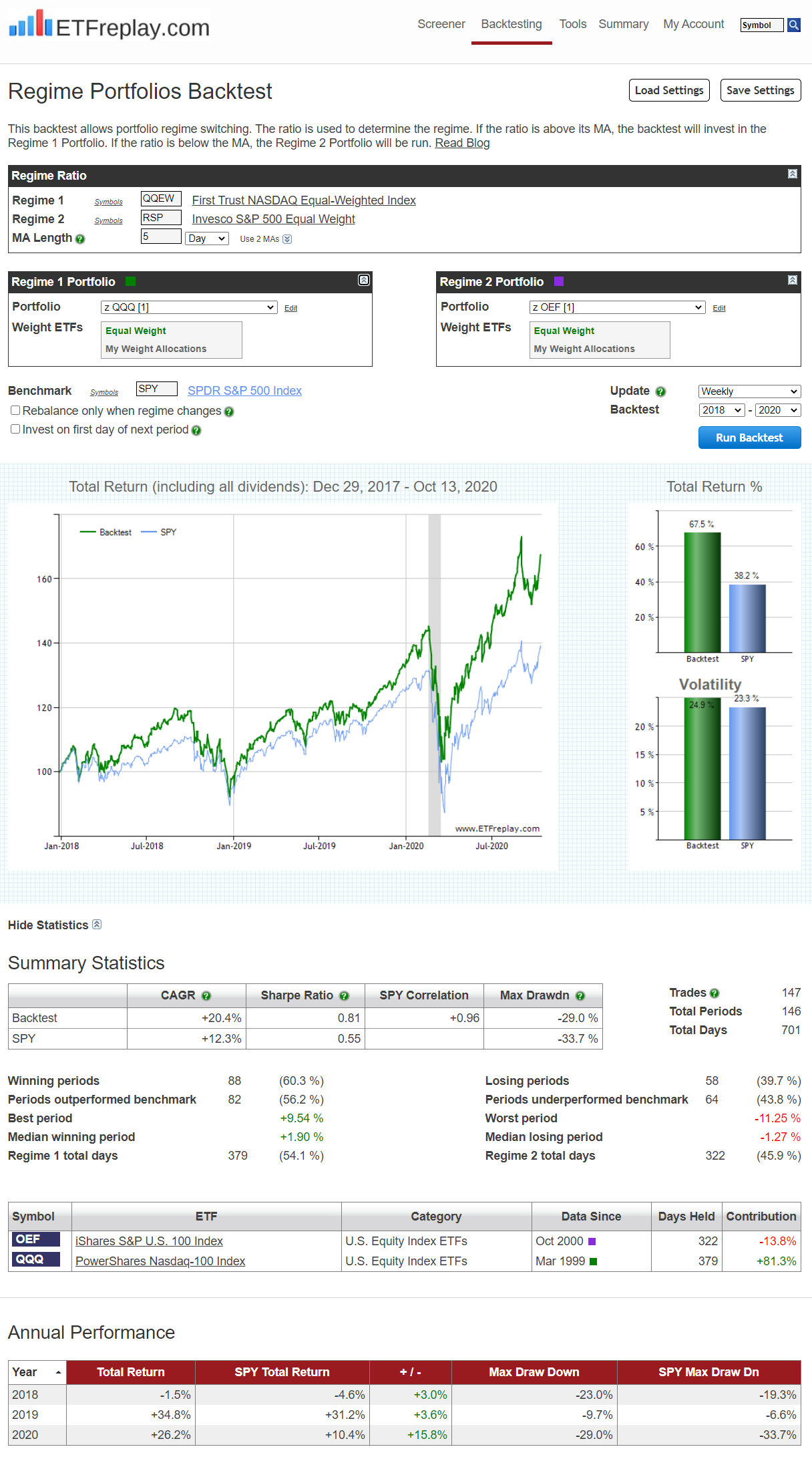
Task: Click the Benchmark SPY symbol field
Action: coord(157,389)
